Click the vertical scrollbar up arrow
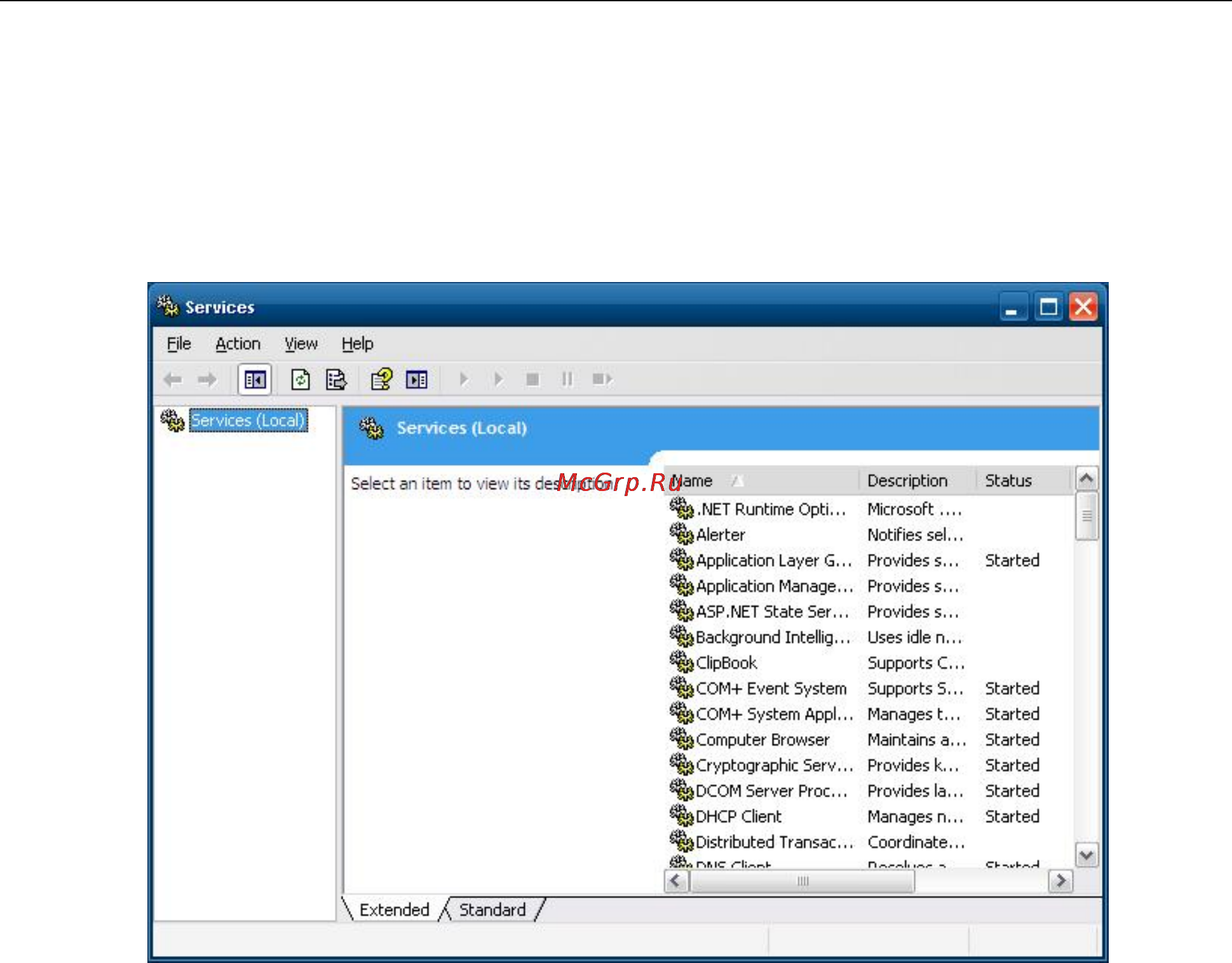Viewport: 1232px width, 963px height. tap(1086, 479)
